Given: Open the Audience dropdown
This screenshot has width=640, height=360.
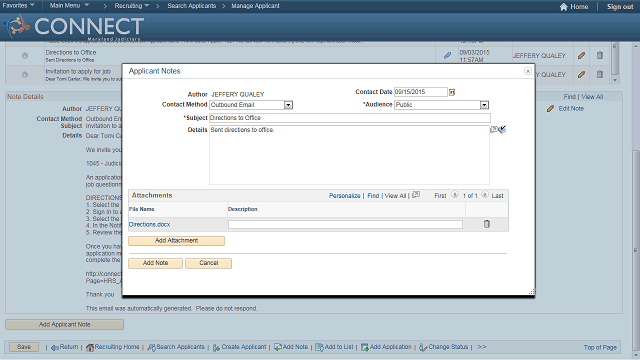Looking at the screenshot, I should click(x=484, y=105).
